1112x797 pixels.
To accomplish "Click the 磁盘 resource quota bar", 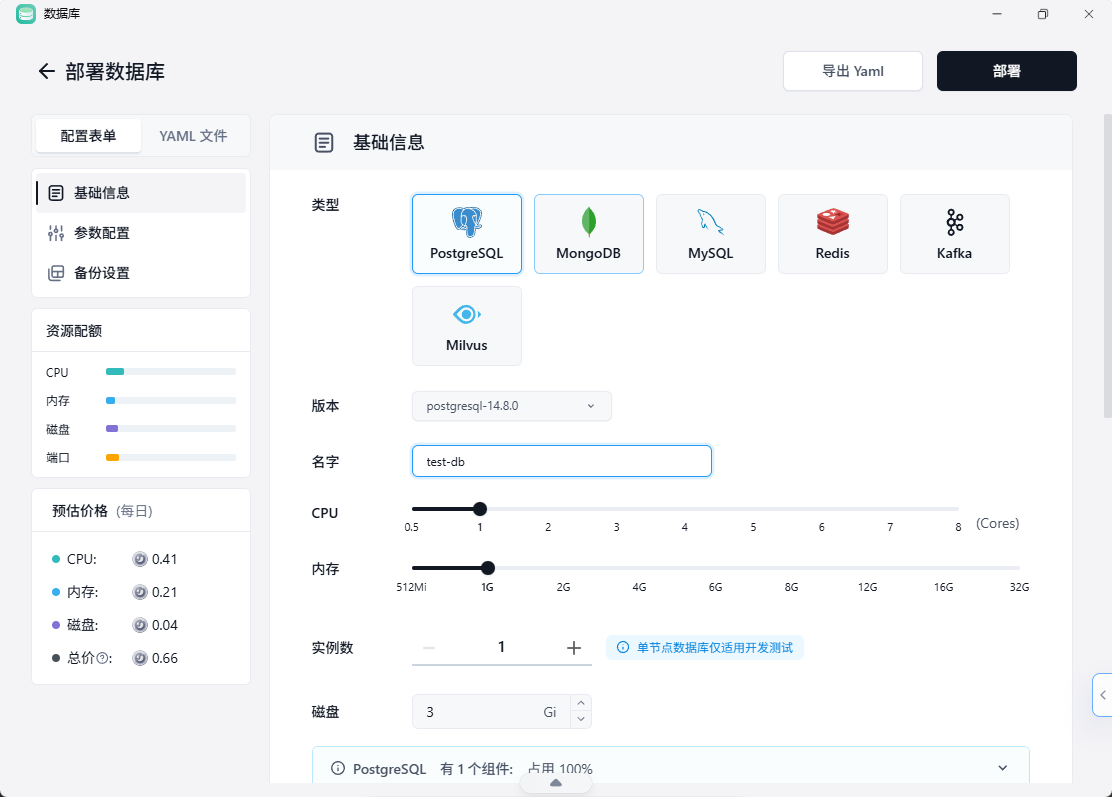I will (x=171, y=428).
